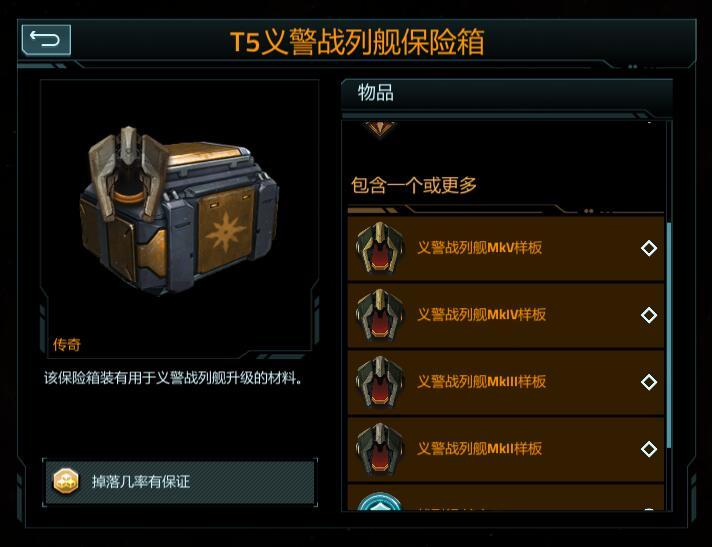Click the 掉落几率有保证 button
This screenshot has height=547, width=712.
tap(180, 482)
